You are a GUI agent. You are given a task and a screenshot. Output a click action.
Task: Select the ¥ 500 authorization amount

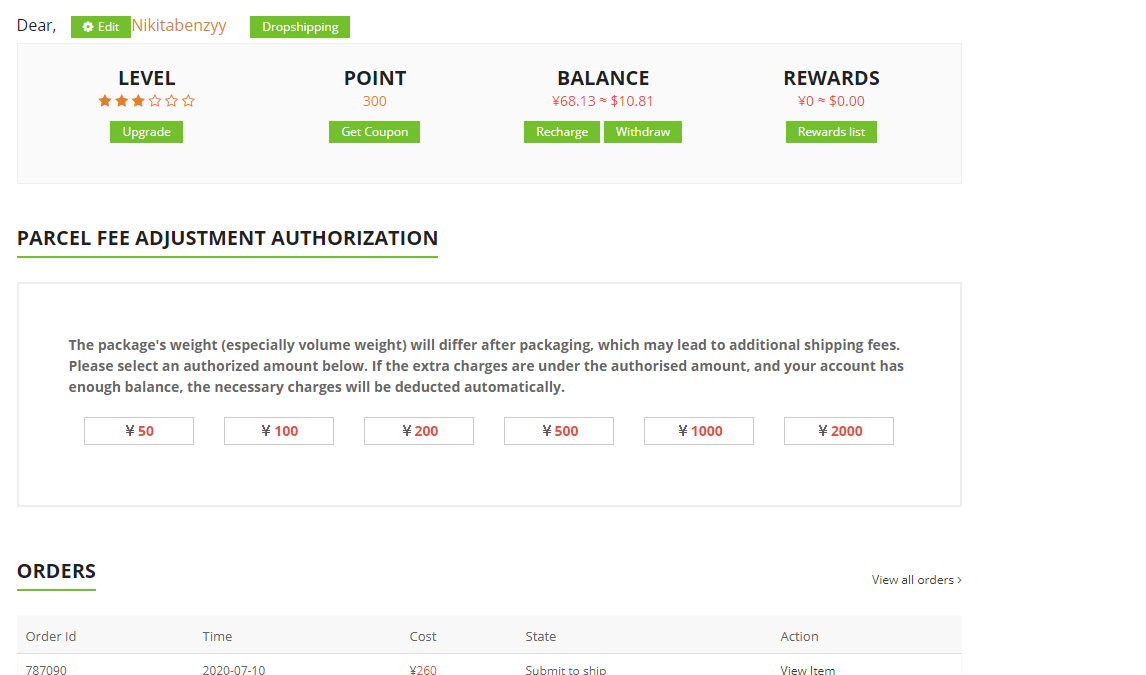click(559, 431)
